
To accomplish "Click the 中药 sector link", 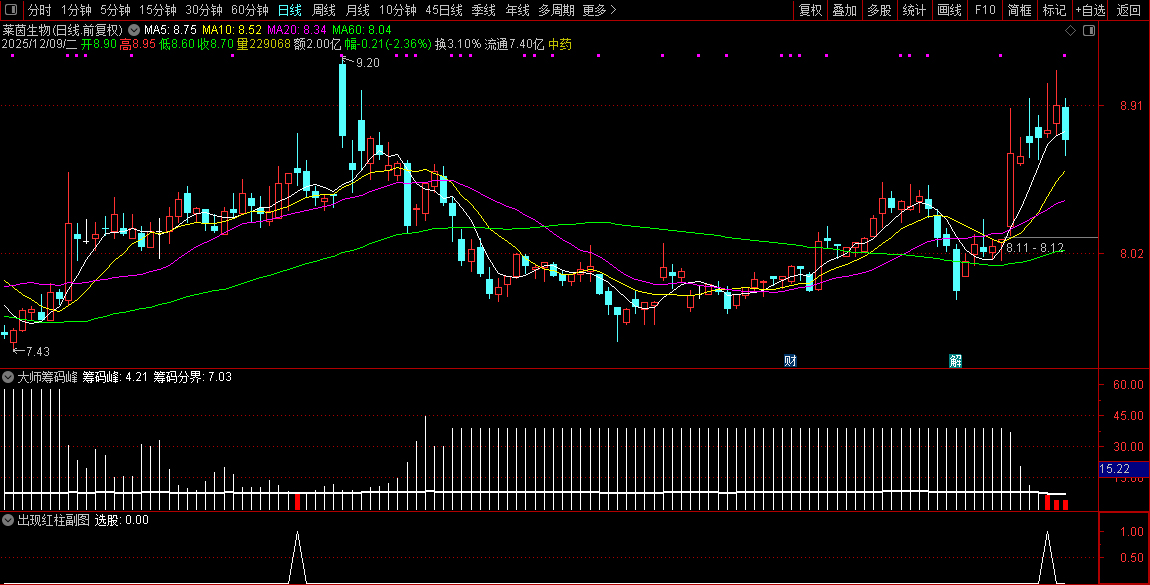I will (560, 45).
